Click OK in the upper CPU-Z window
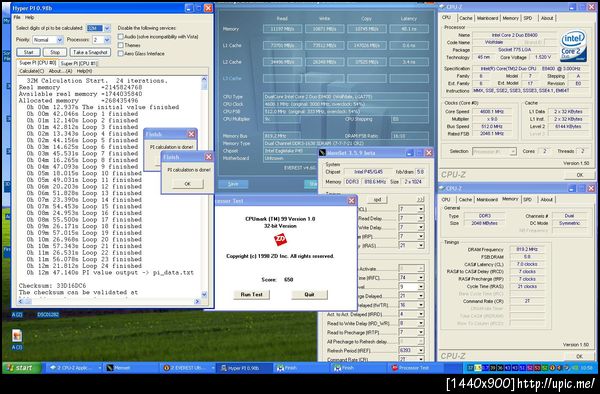 pyautogui.click(x=580, y=175)
